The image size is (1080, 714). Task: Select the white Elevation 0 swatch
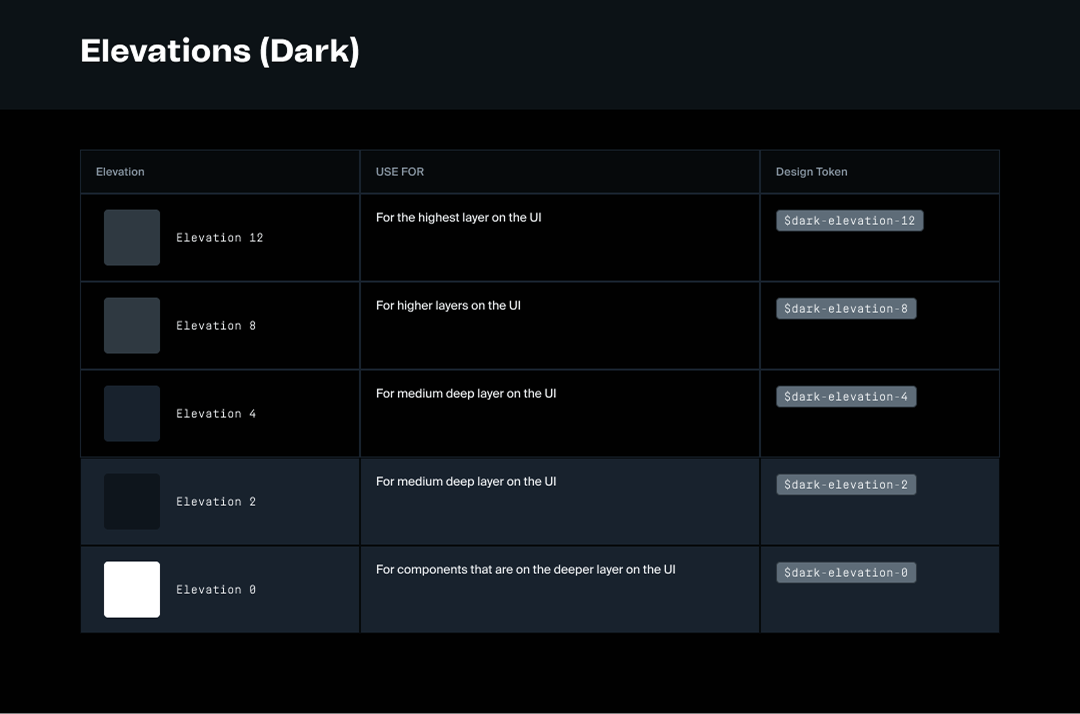tap(132, 590)
